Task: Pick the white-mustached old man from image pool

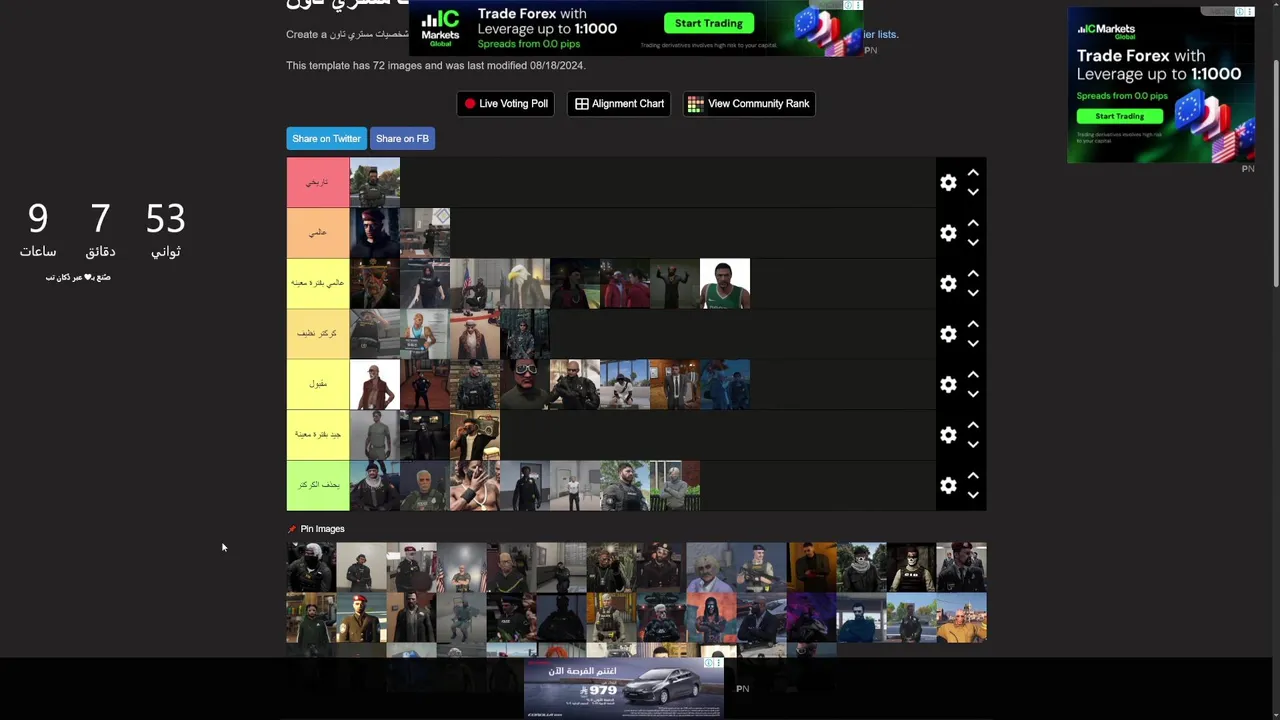Action: pyautogui.click(x=711, y=567)
